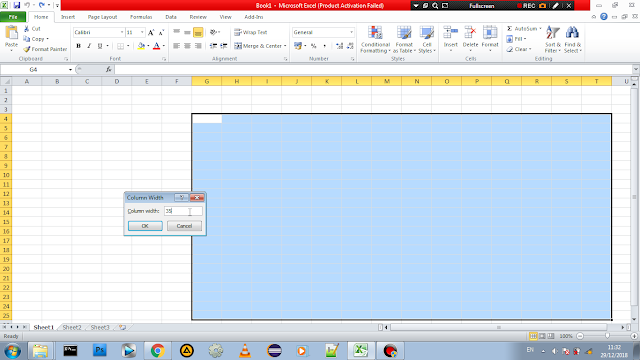Click OK in Column Width dialog
The image size is (640, 360).
[x=145, y=226]
